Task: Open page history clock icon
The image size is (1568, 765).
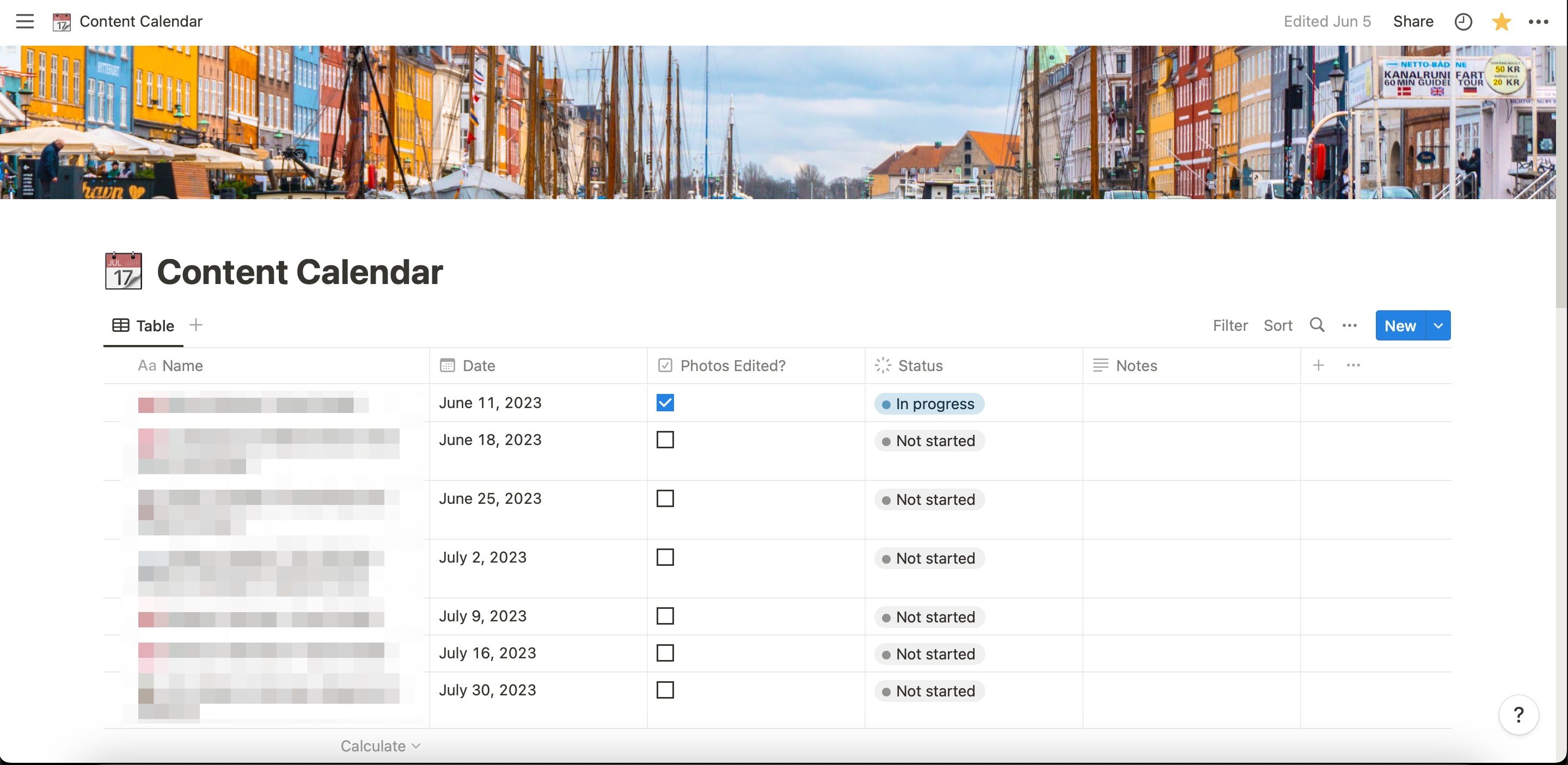Action: (1463, 21)
